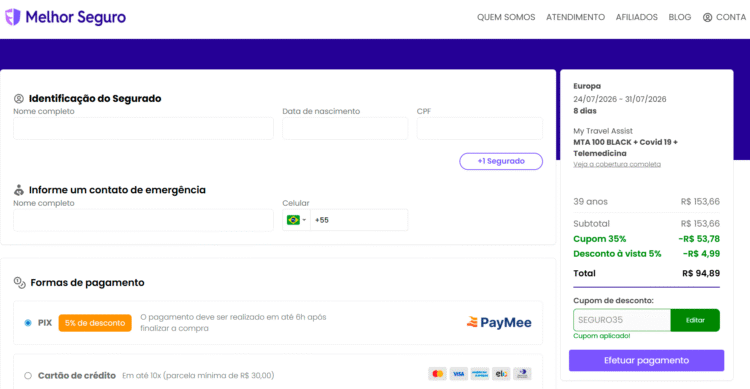
Task: Click the PIX payment deadline description
Action: (233, 322)
